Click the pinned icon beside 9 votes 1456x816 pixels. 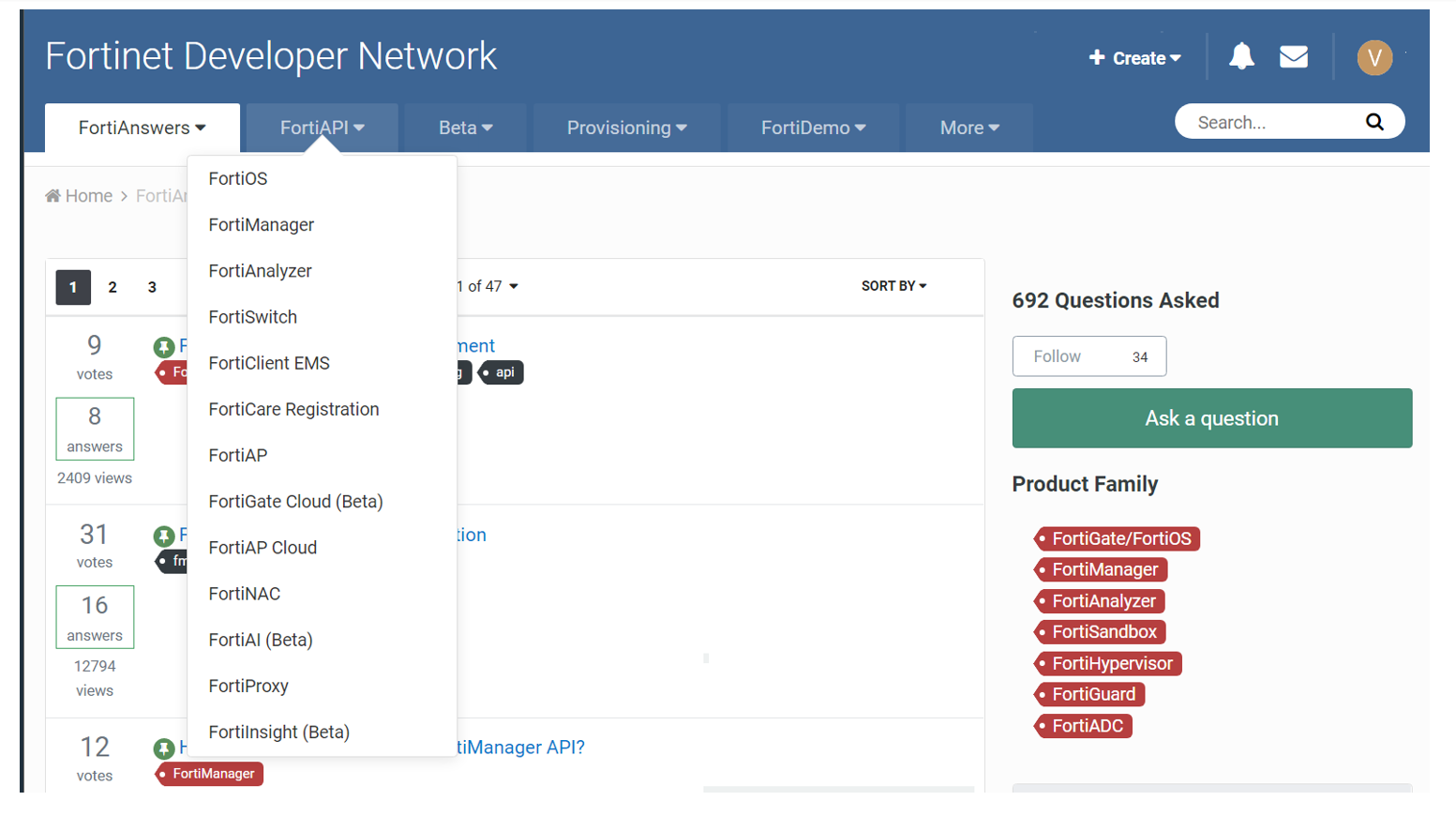click(x=164, y=347)
